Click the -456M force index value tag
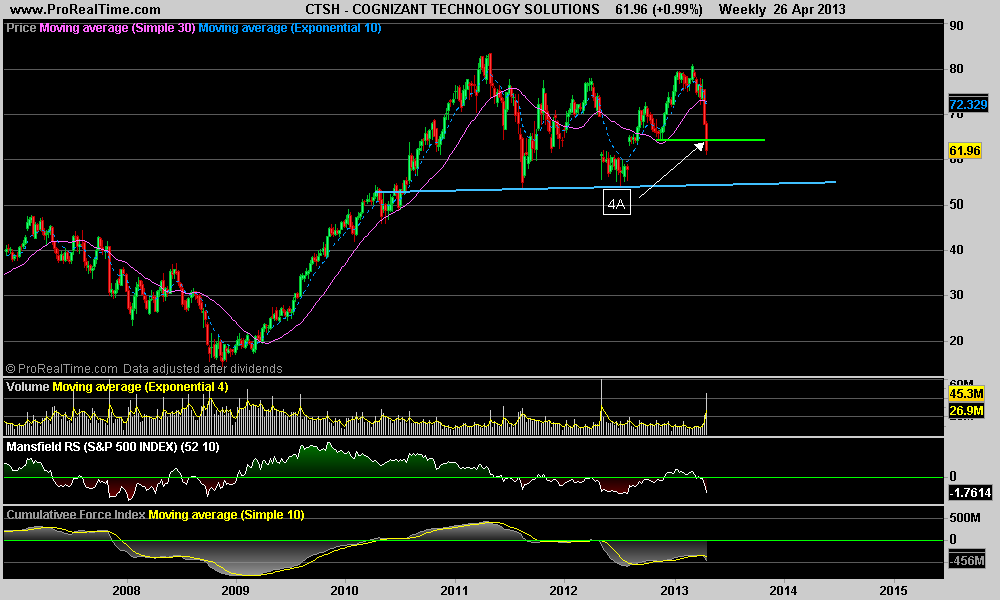The height and width of the screenshot is (600, 1000). [x=967, y=561]
